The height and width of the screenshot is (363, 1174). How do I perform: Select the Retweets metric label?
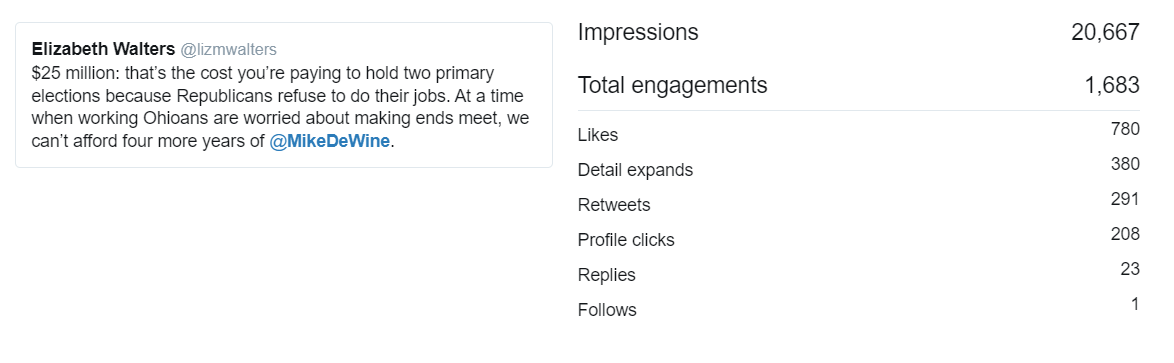click(614, 205)
